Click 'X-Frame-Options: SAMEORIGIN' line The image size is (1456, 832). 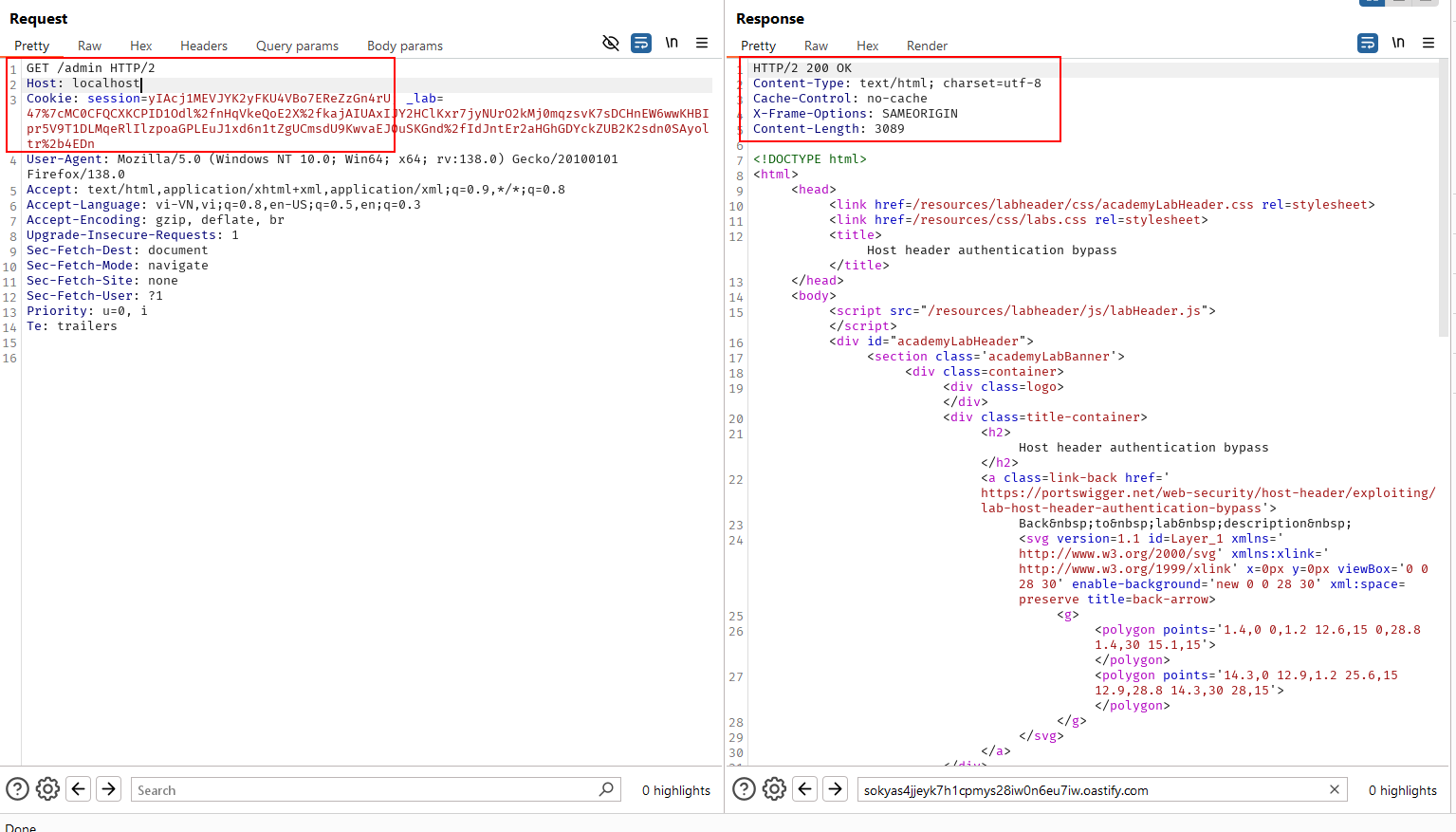856,114
